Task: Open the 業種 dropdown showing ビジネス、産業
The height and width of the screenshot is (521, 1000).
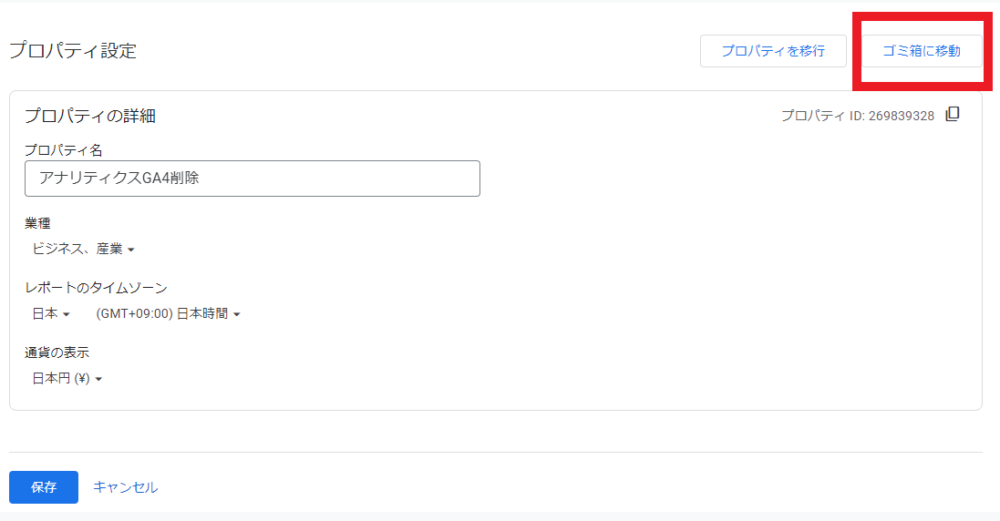Action: (83, 249)
